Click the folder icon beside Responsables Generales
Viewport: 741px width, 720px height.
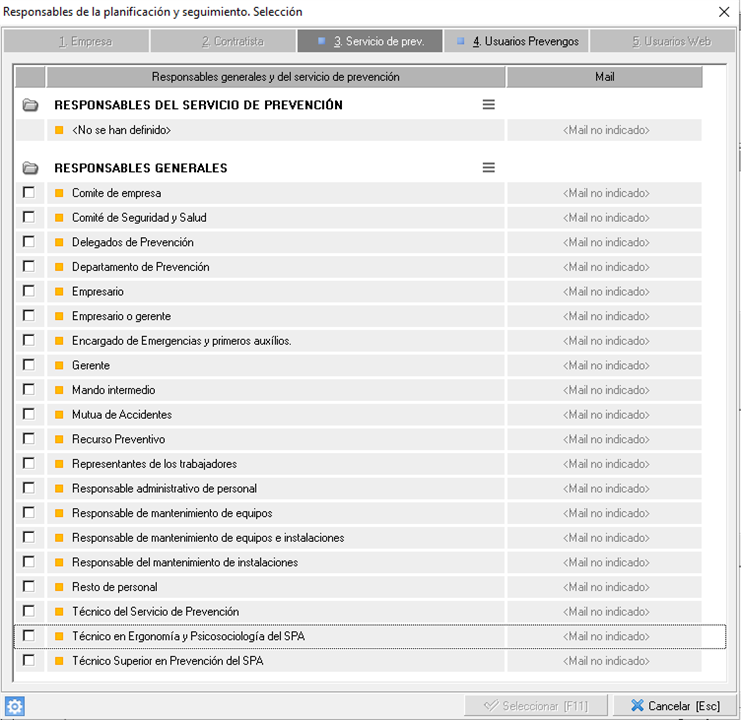pos(30,168)
